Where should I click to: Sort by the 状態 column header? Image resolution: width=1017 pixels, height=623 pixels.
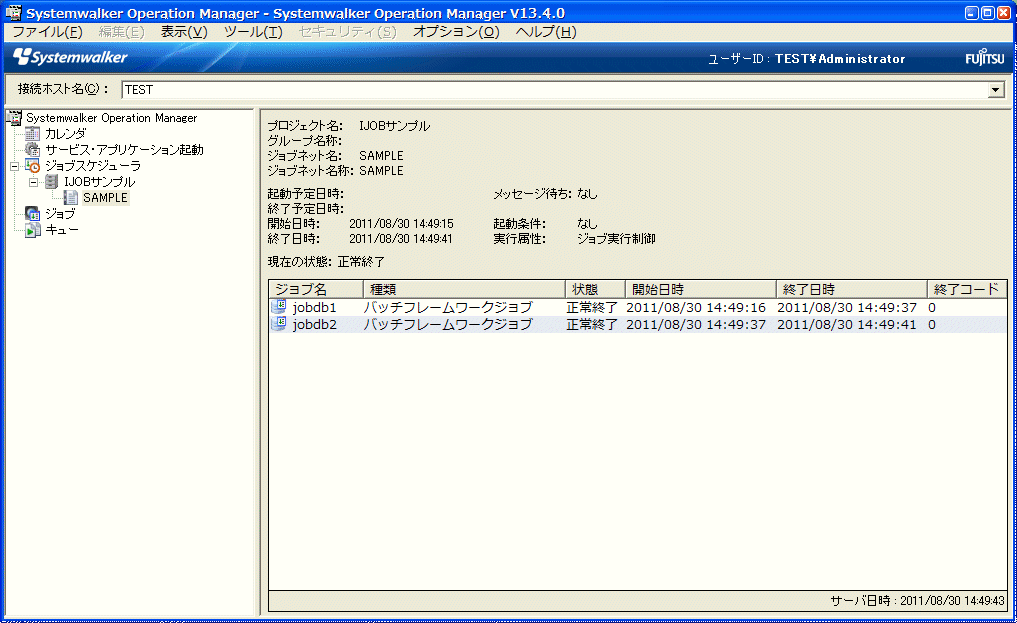click(595, 289)
